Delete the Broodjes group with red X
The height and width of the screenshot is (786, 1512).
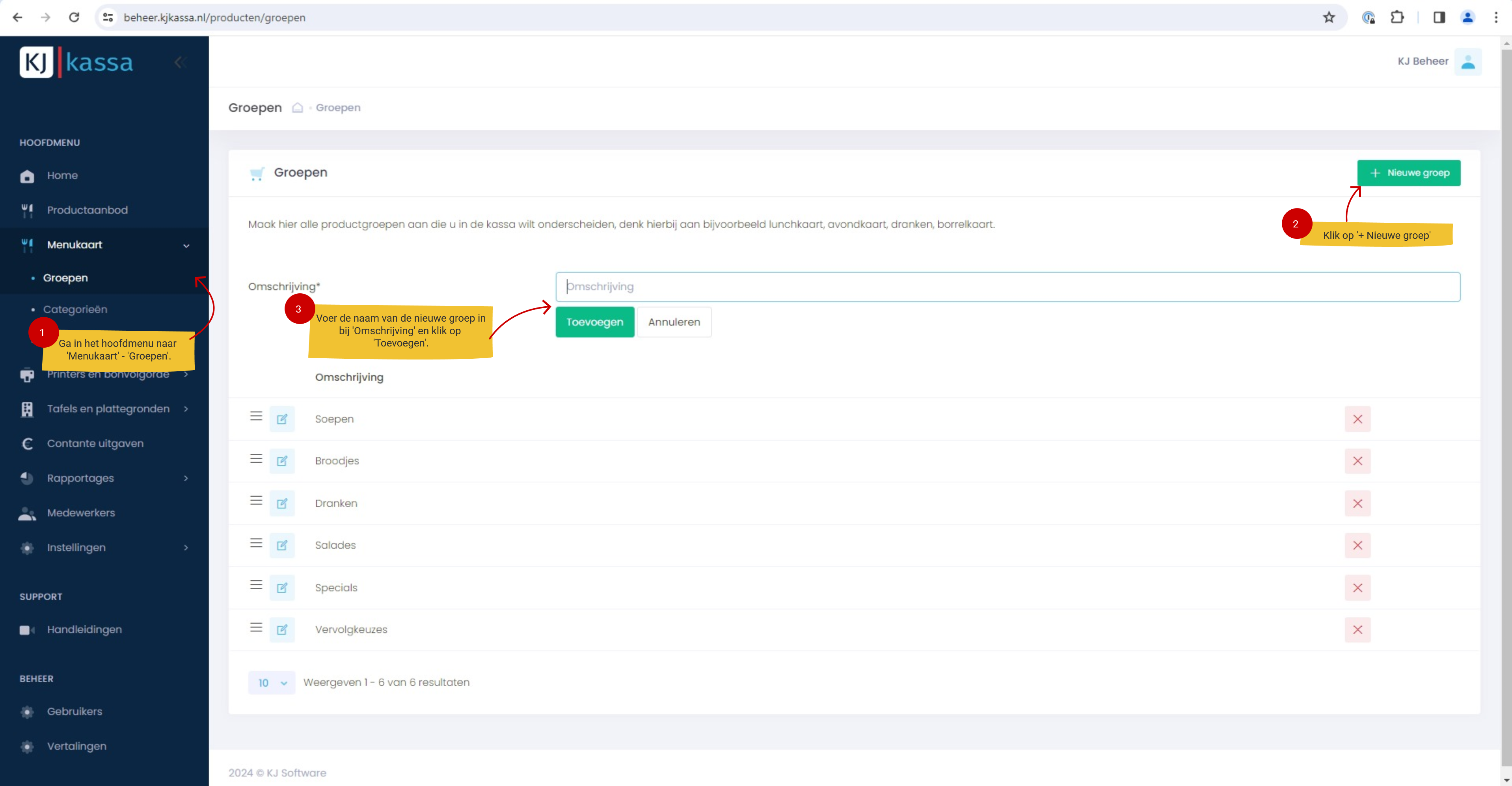[x=1357, y=461]
